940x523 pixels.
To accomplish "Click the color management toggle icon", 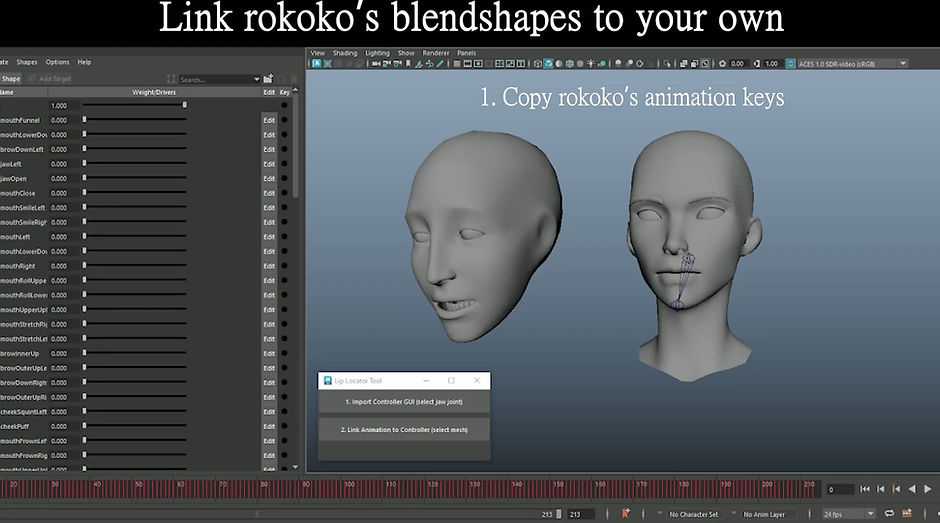I will click(x=791, y=64).
